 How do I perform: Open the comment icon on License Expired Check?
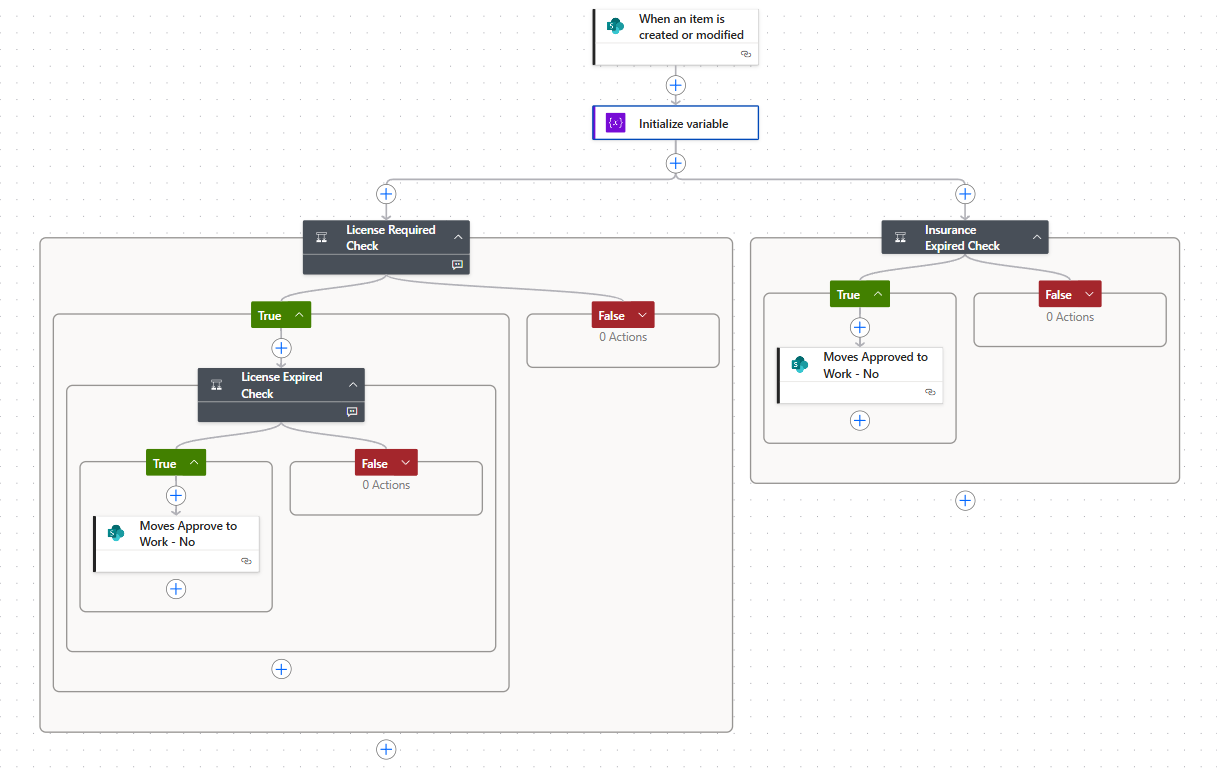[352, 411]
